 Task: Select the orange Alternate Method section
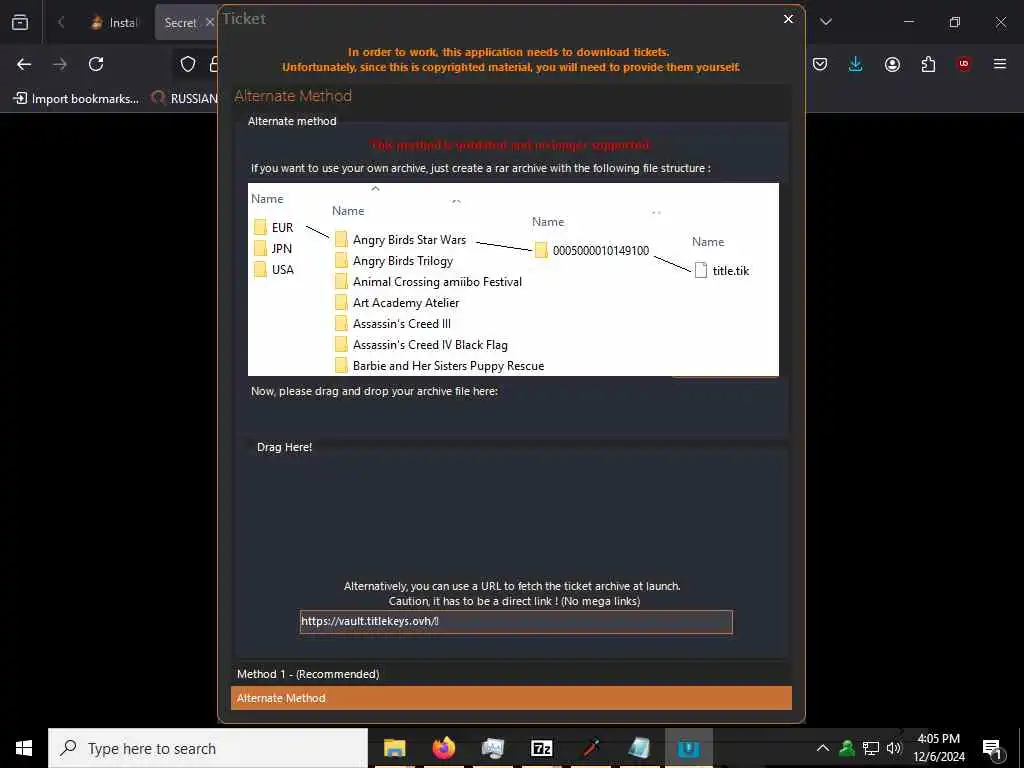(511, 698)
